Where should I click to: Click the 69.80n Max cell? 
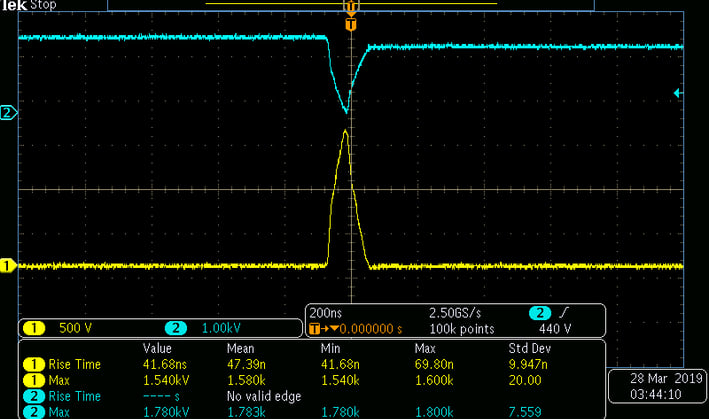[434, 364]
